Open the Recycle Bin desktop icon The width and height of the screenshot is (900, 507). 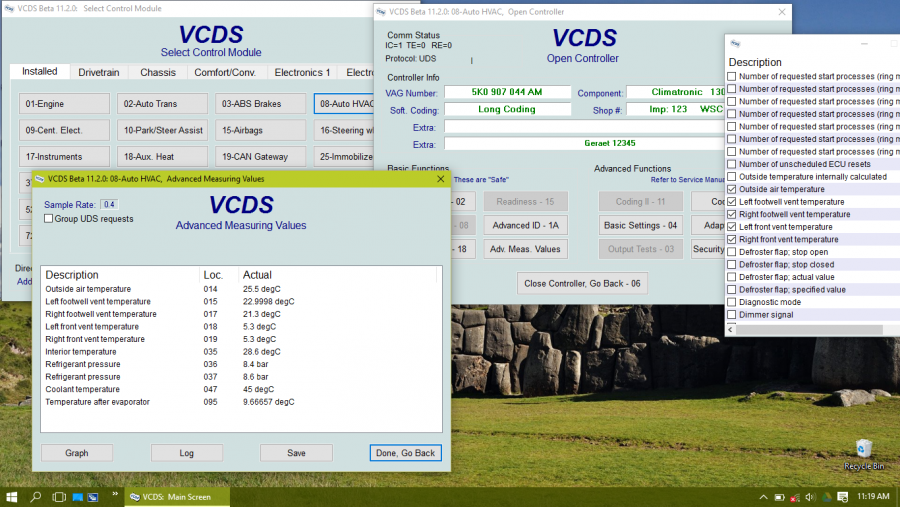pyautogui.click(x=863, y=455)
